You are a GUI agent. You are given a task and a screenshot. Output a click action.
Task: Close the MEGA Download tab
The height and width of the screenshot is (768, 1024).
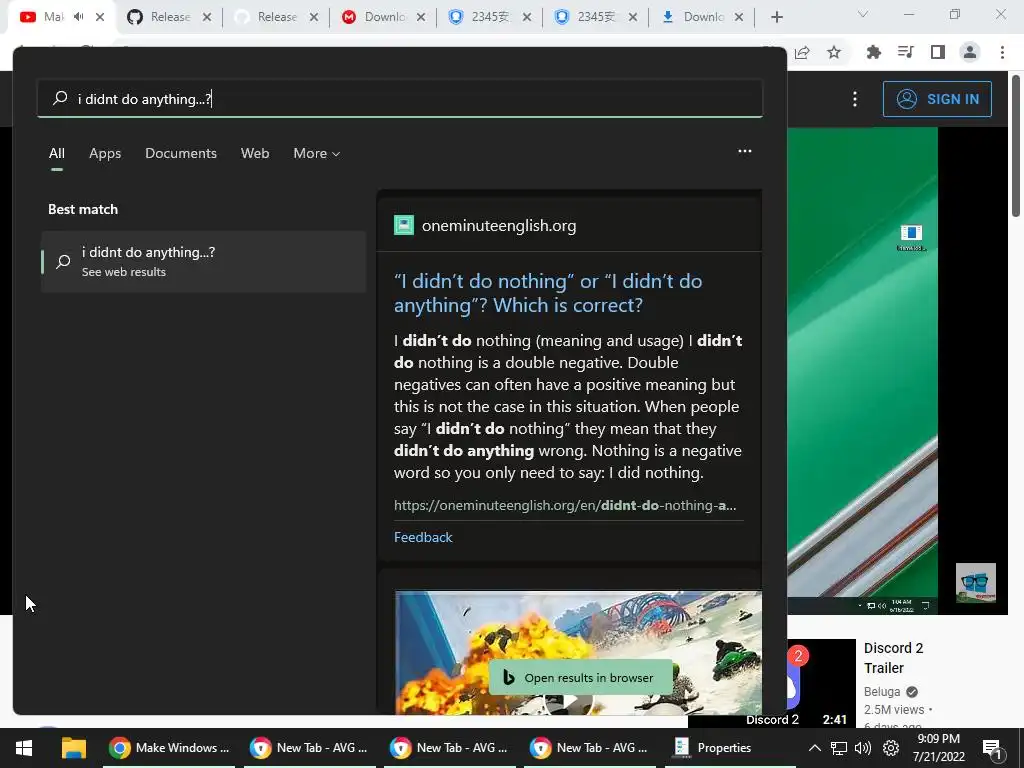click(421, 17)
